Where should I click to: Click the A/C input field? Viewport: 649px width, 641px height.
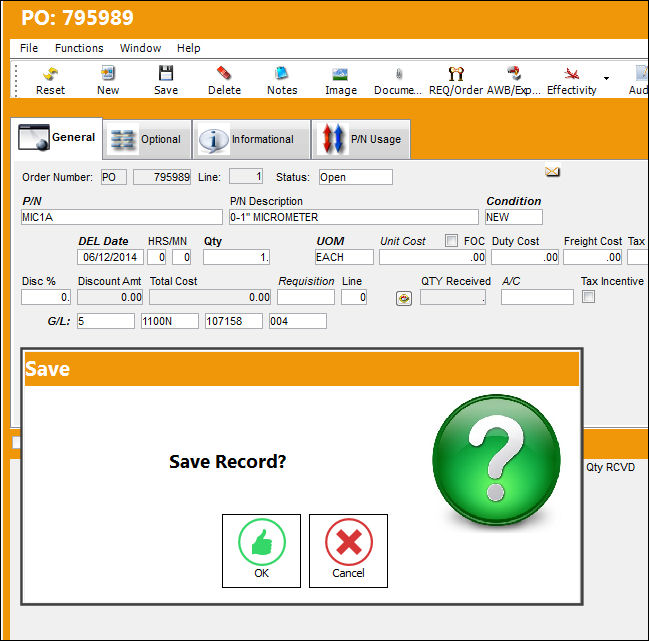click(537, 297)
